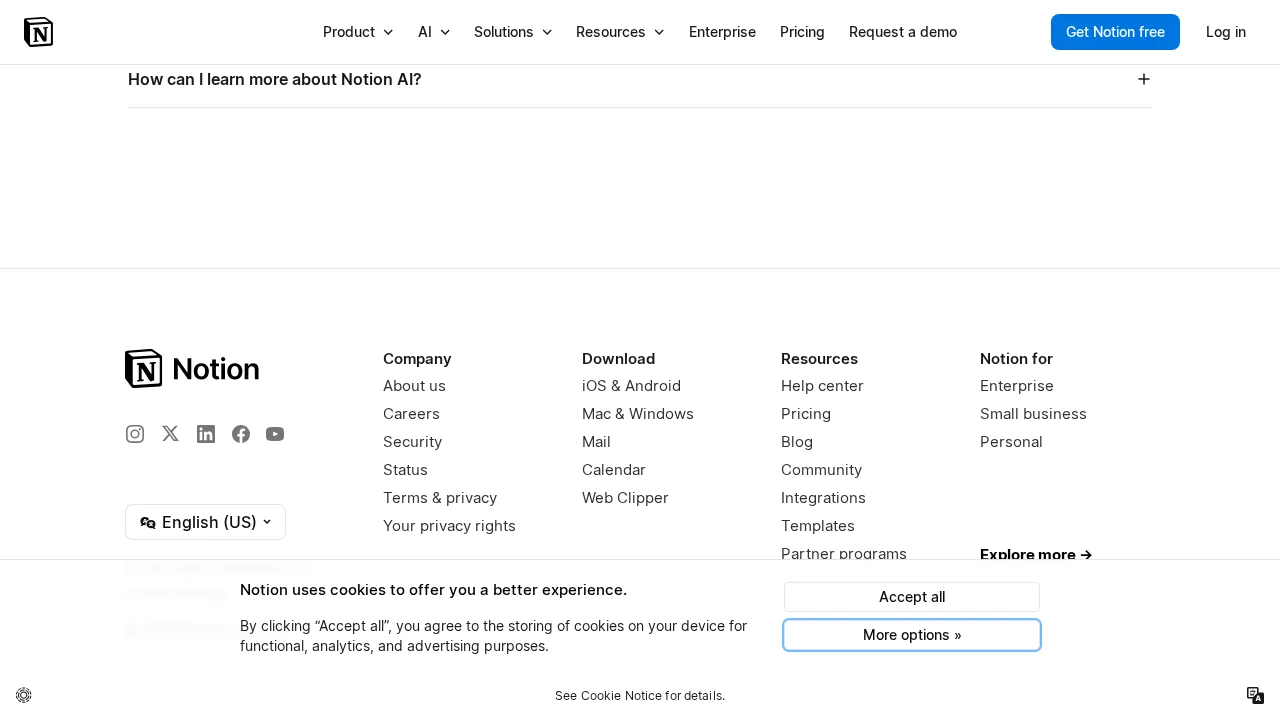This screenshot has height=720, width=1280.
Task: Expand the Product menu
Action: 358,32
